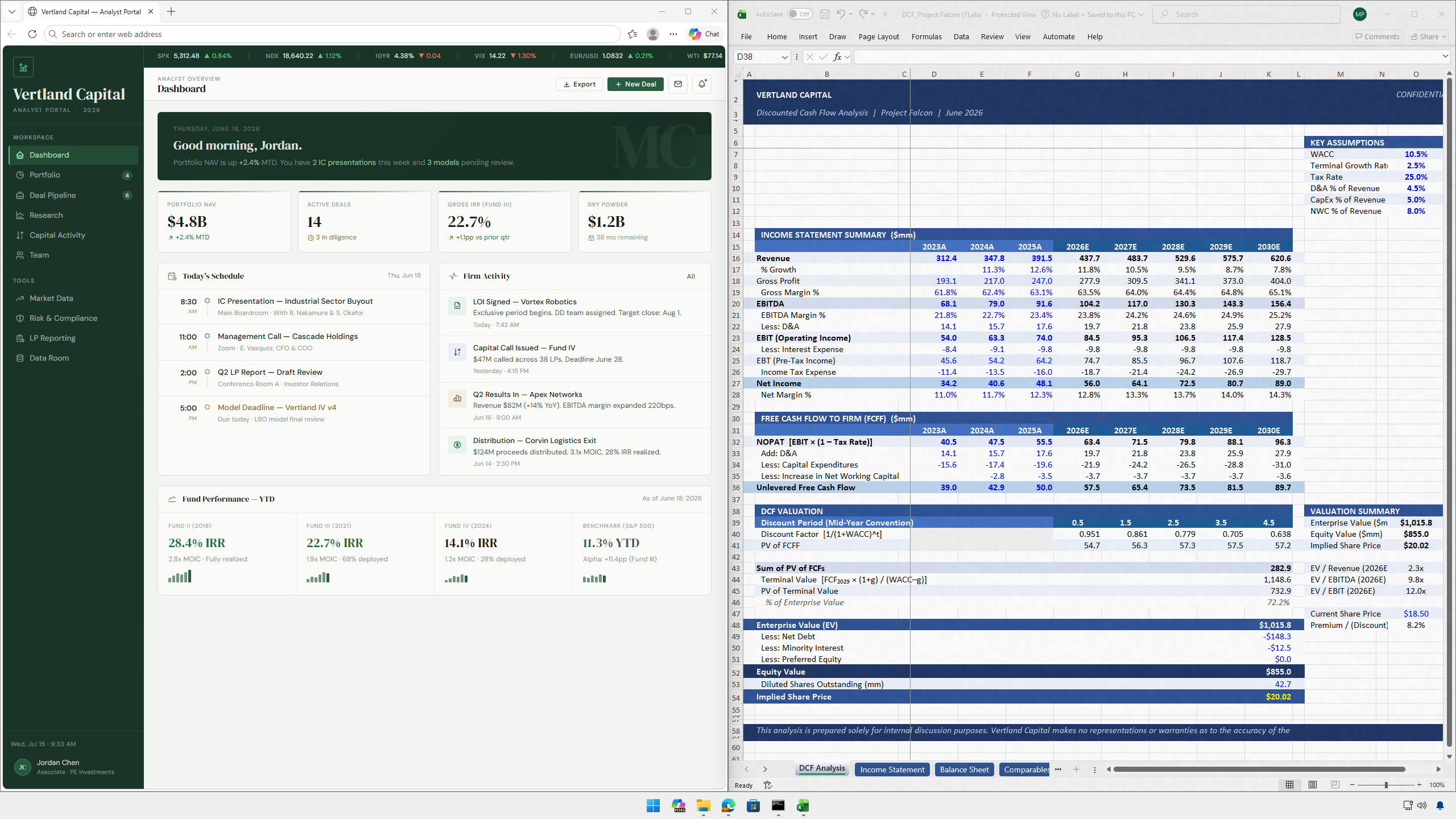Viewport: 1456px width, 819px height.
Task: Open Portfolio in the sidebar
Action: pyautogui.click(x=73, y=175)
